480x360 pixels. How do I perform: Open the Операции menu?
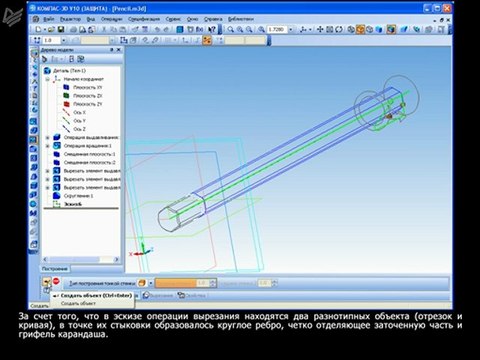(112, 19)
